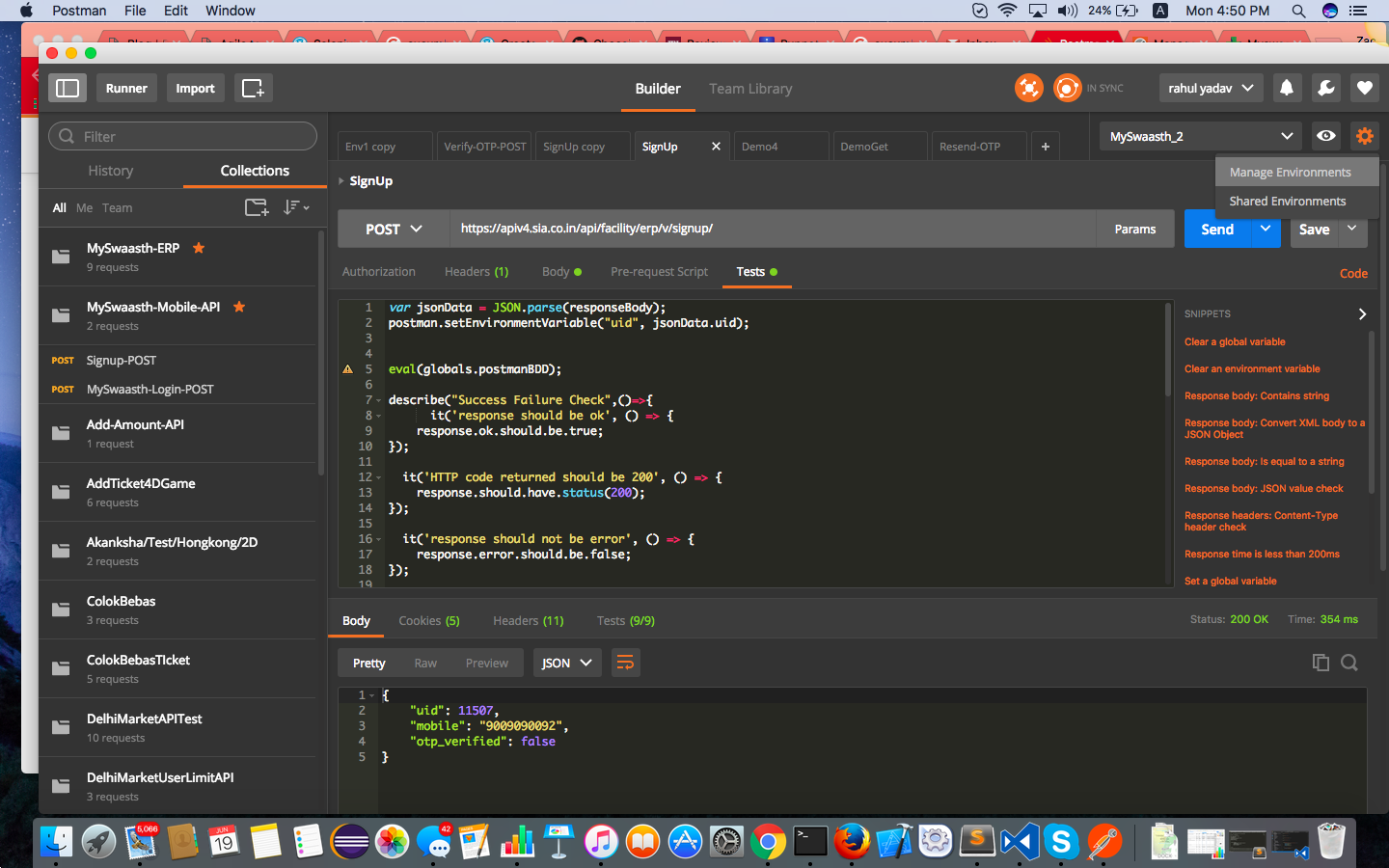The height and width of the screenshot is (868, 1389).
Task: Open collections sort order dropdown
Action: click(296, 207)
